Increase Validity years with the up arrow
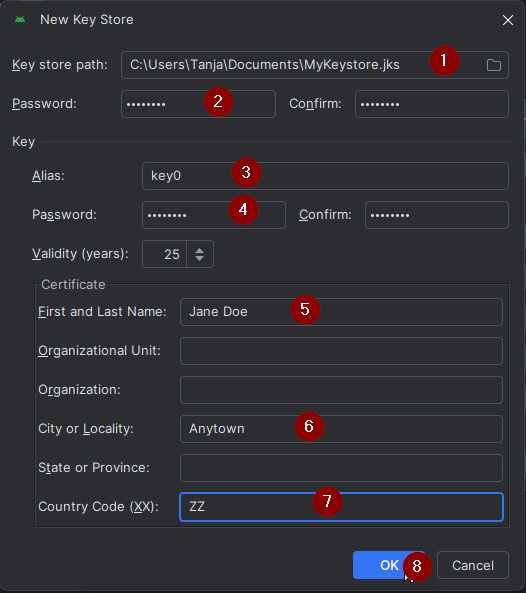This screenshot has height=593, width=526. [x=200, y=250]
